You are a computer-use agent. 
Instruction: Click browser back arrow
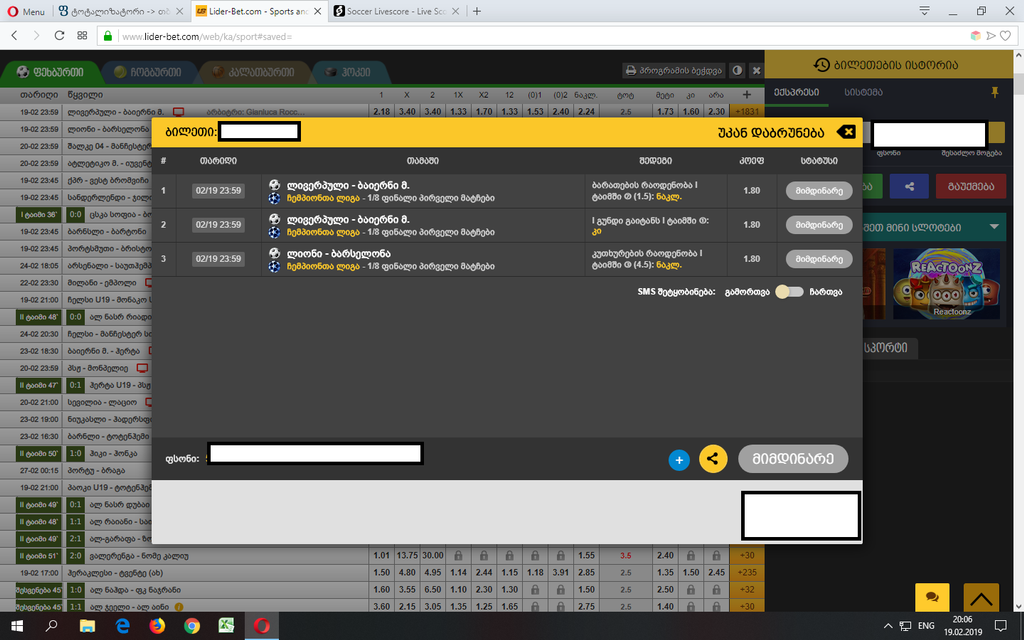click(x=15, y=36)
